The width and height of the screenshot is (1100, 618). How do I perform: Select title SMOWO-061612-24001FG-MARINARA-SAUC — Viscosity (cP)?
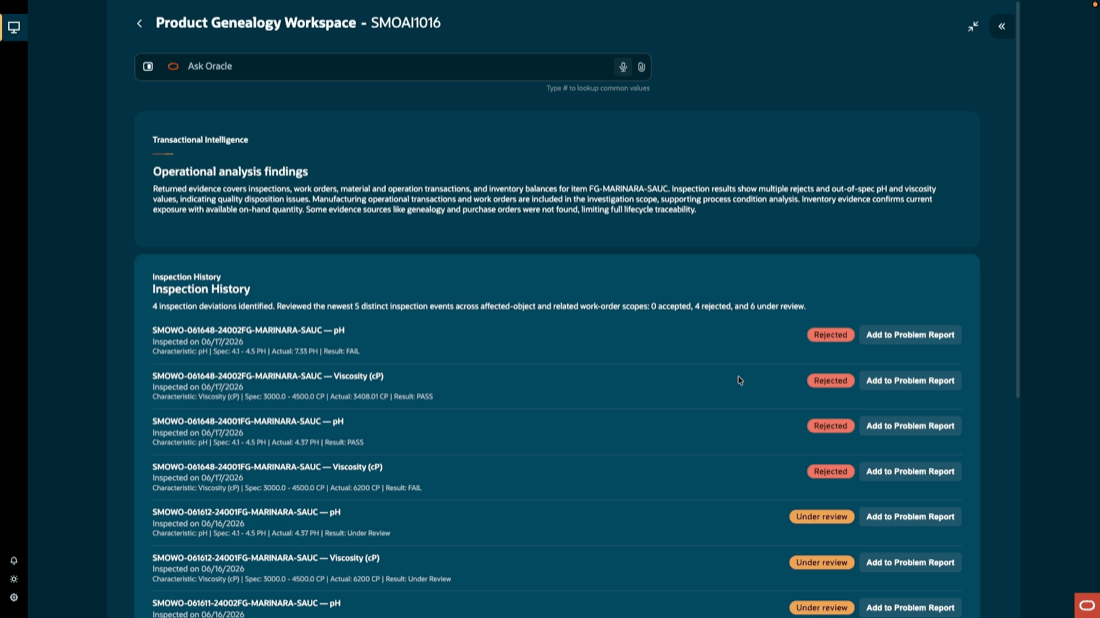(x=266, y=558)
